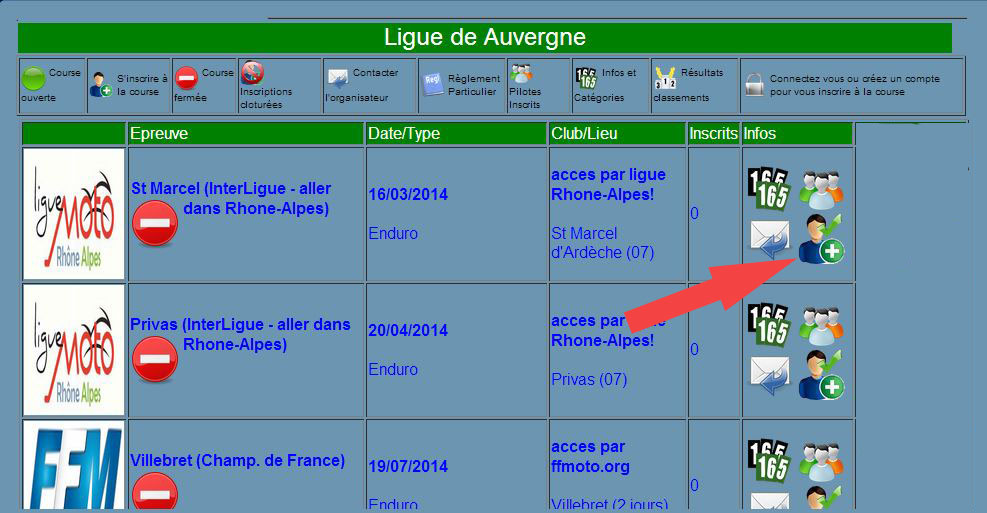The image size is (987, 513).
Task: Click 'acces par ligue Rhone-Alpes!' in St Marcel row
Action: click(x=608, y=184)
